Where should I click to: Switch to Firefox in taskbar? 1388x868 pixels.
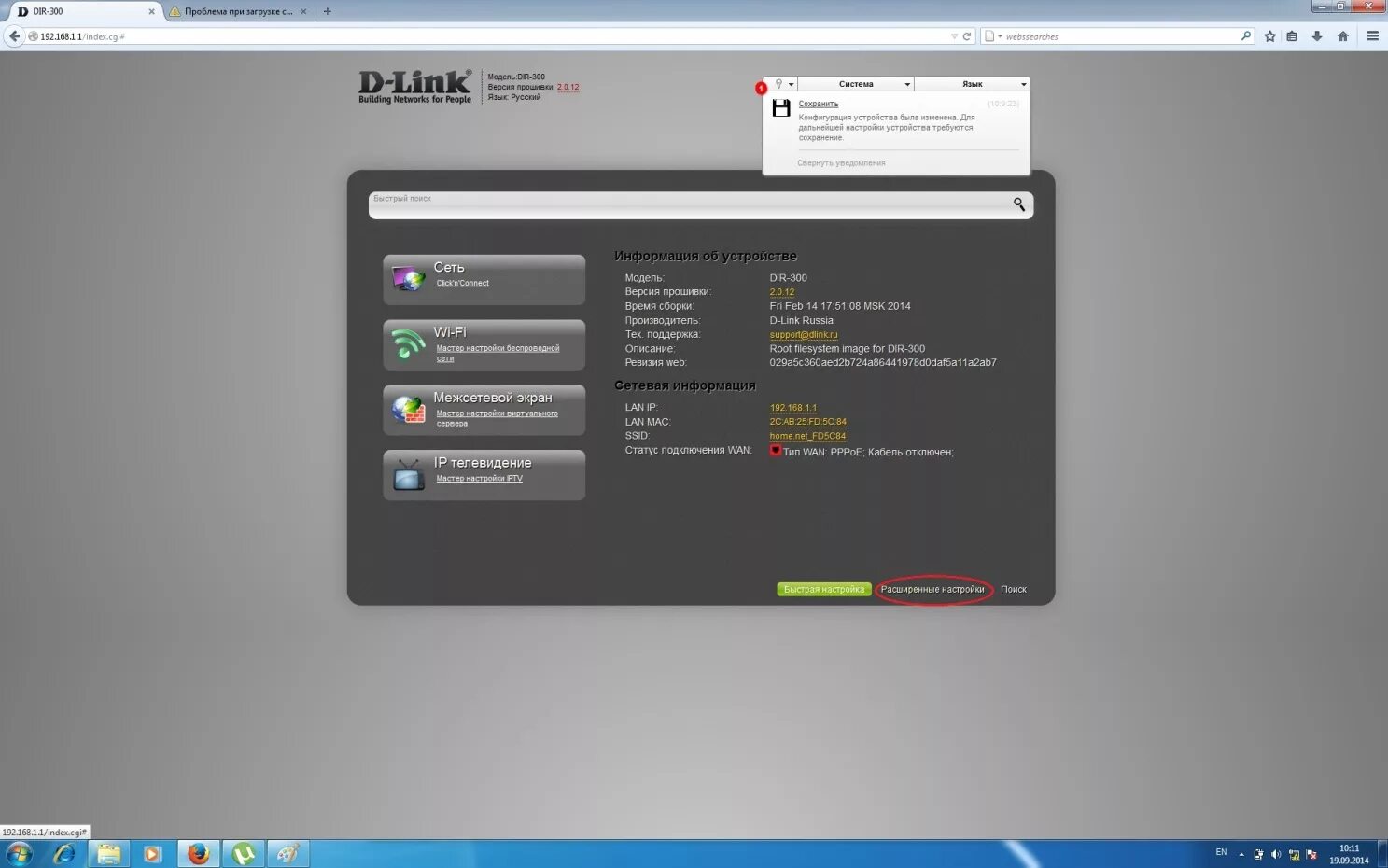(x=198, y=853)
